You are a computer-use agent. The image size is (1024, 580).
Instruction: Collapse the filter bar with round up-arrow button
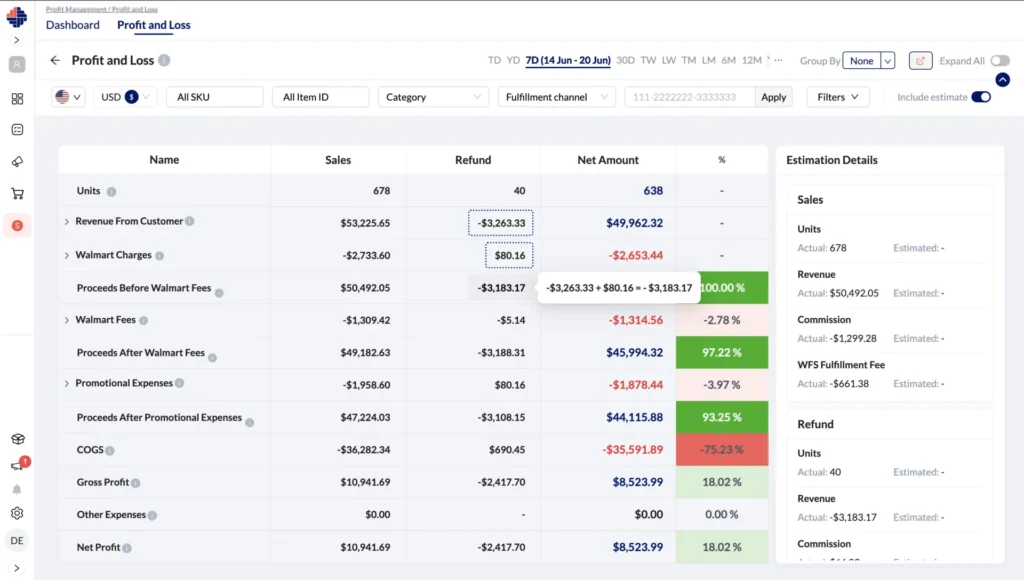(1002, 80)
